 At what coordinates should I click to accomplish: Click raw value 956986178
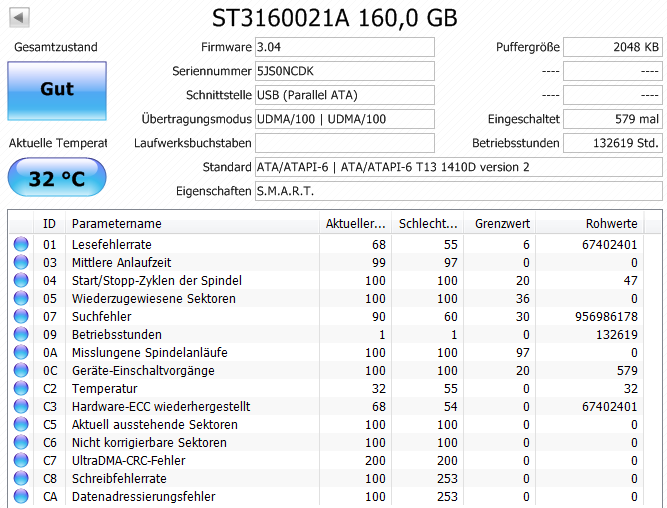pyautogui.click(x=606, y=317)
